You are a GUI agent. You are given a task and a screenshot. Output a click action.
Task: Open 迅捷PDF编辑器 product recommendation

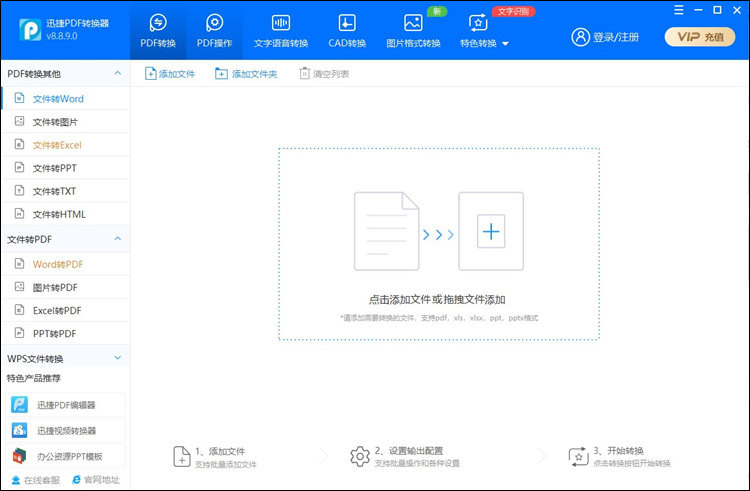66,405
